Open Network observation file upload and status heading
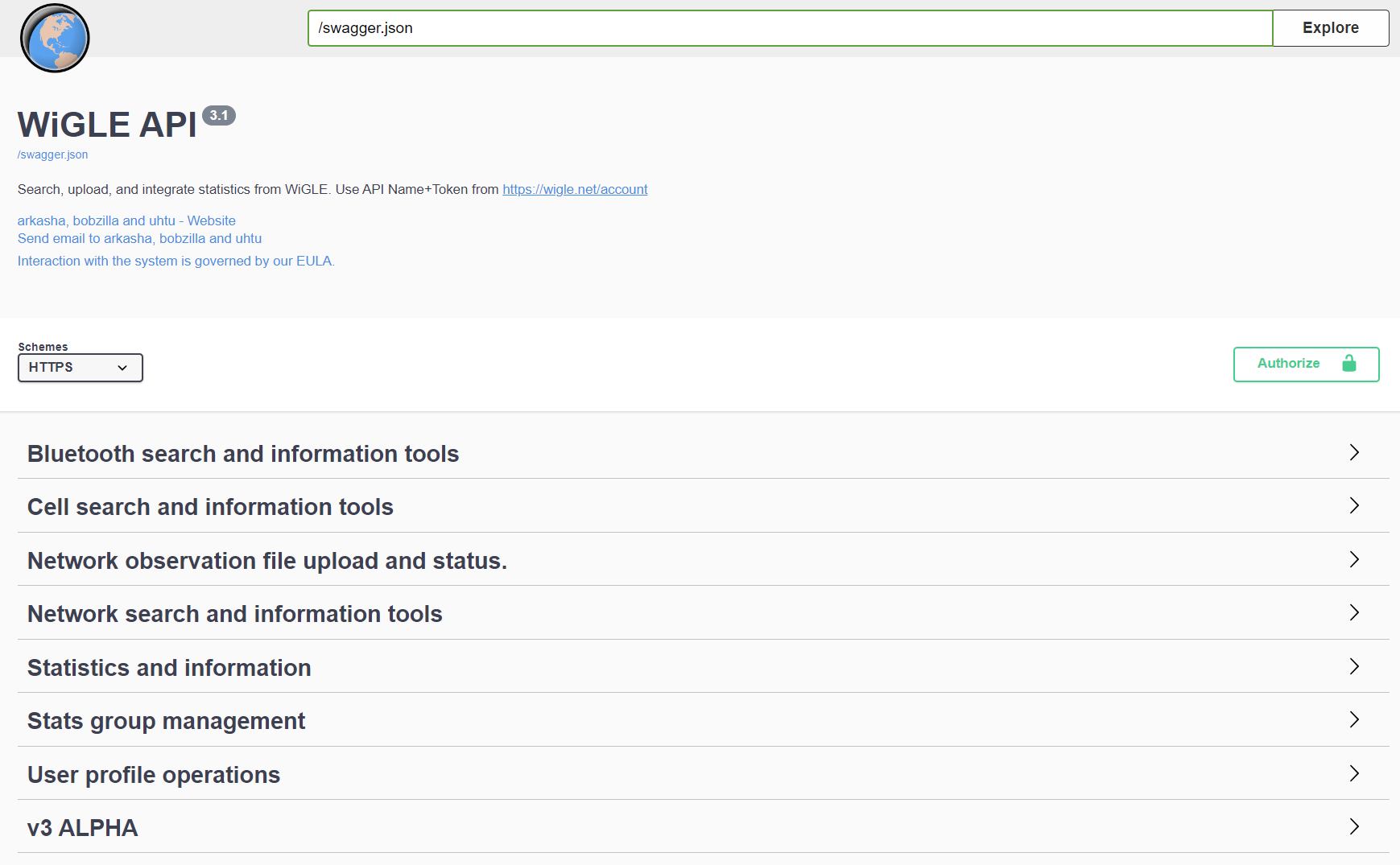Viewport: 1400px width, 865px height. (267, 561)
